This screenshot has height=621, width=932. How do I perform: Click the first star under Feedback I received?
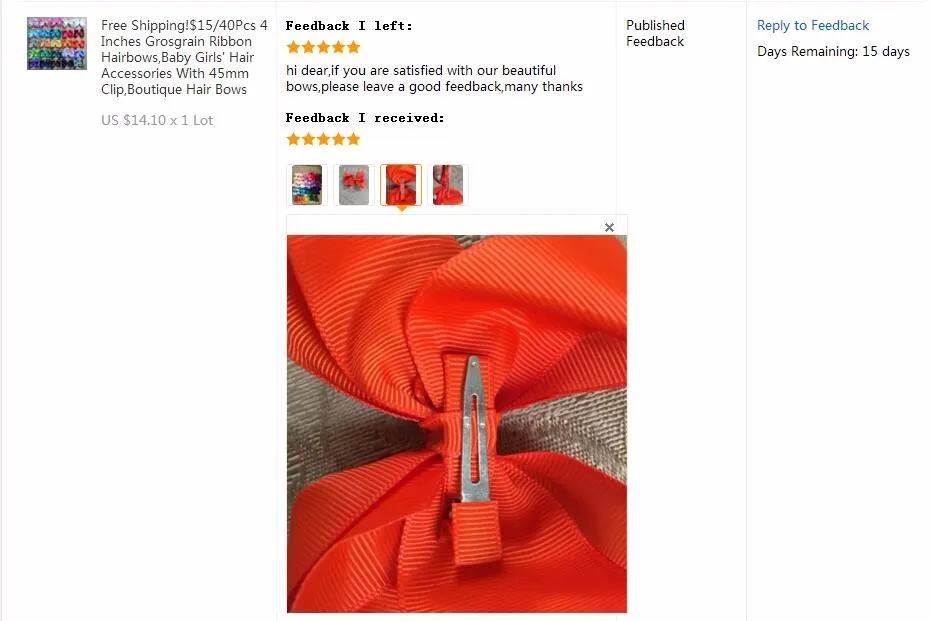click(x=293, y=139)
